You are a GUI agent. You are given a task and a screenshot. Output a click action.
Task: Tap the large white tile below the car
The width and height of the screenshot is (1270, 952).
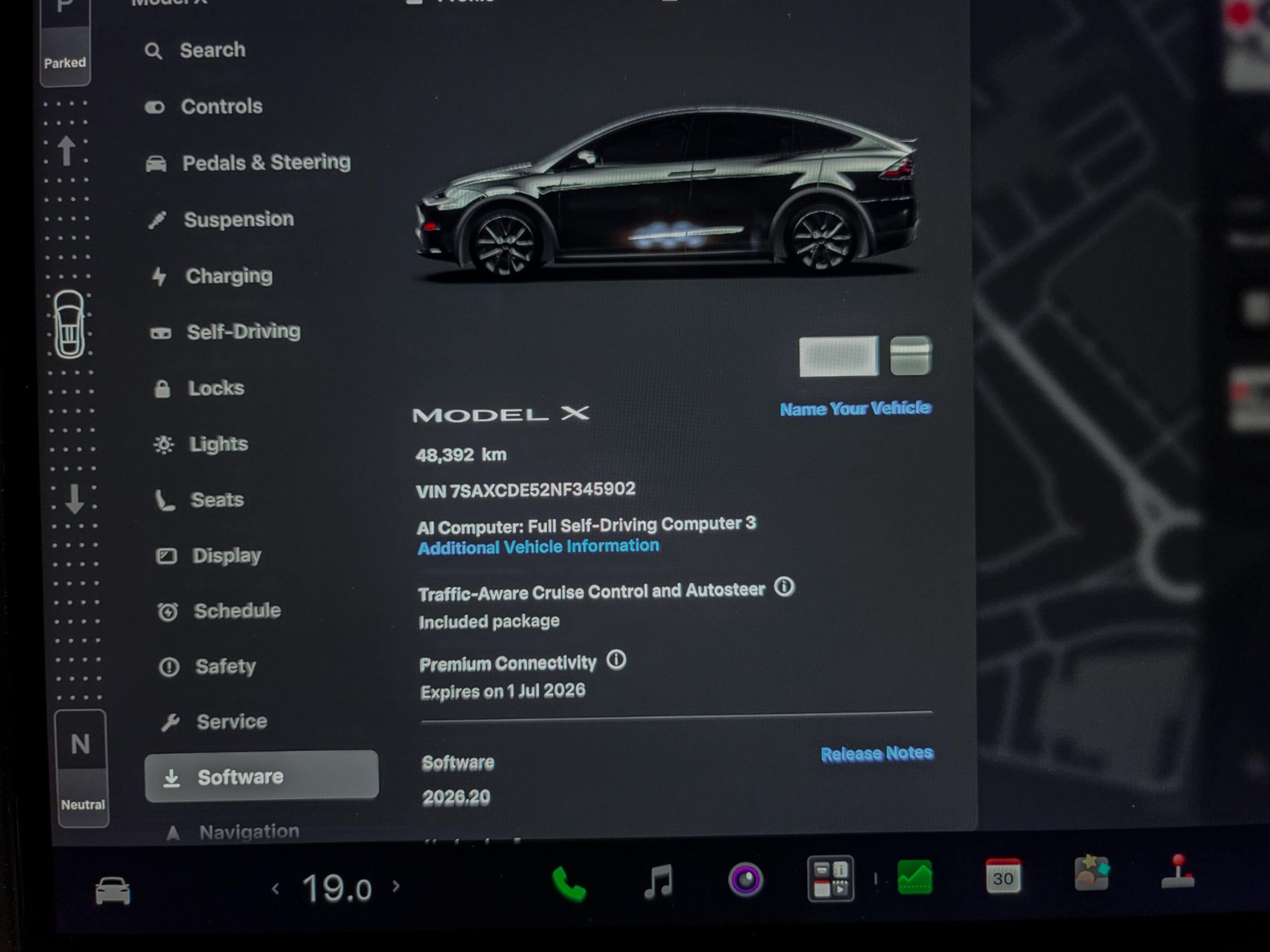click(838, 356)
